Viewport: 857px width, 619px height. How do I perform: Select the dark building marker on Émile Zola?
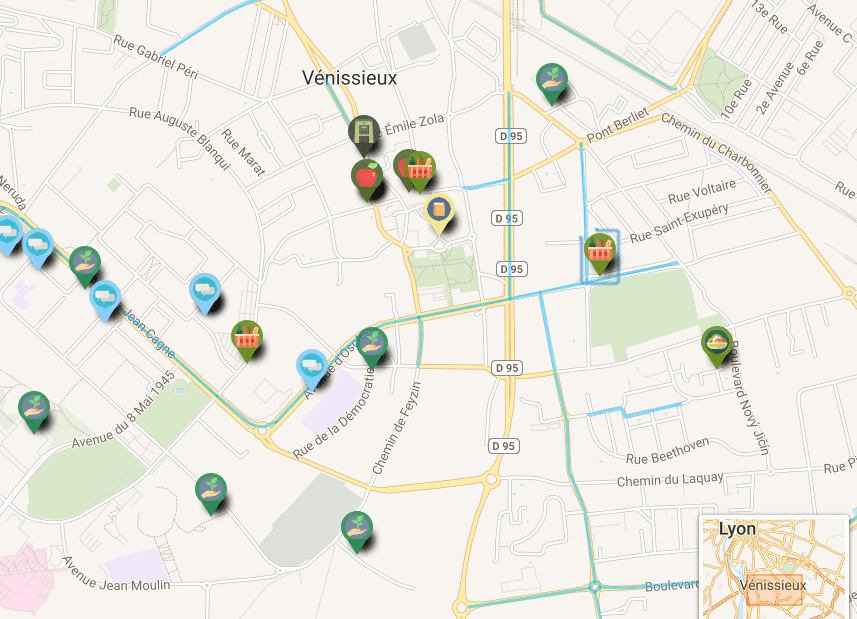(x=364, y=134)
